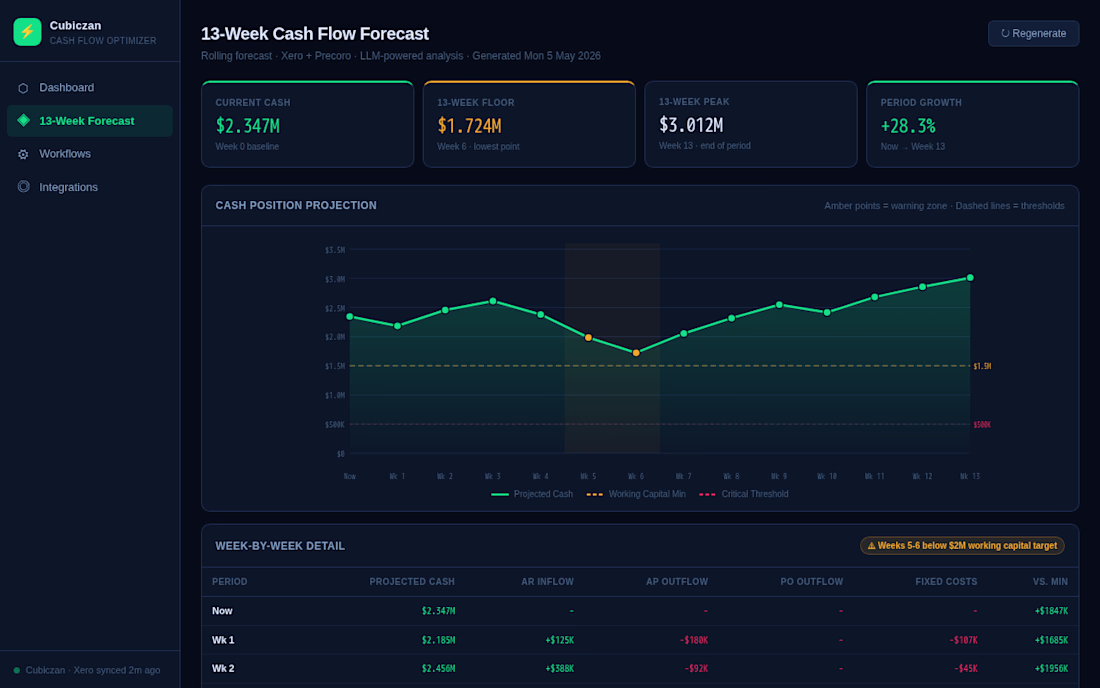
Task: Click the Week-by-Week Detail heading
Action: pos(280,546)
